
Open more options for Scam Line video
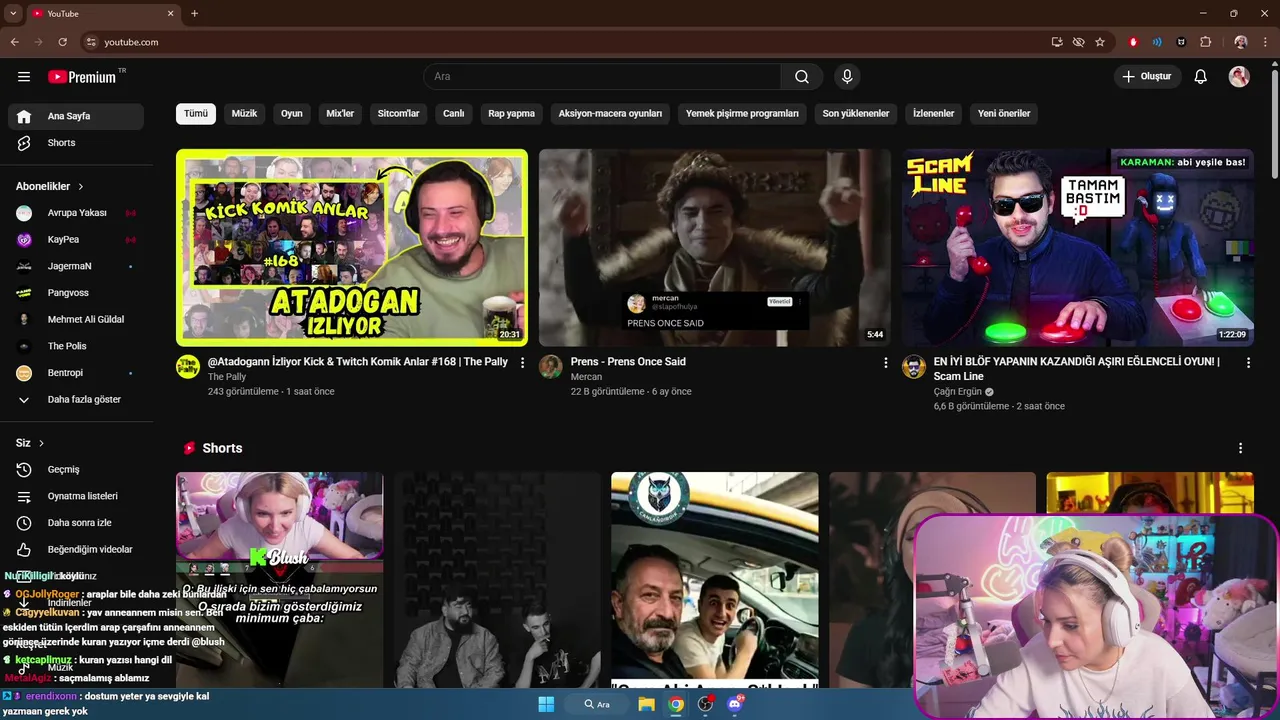point(1248,363)
